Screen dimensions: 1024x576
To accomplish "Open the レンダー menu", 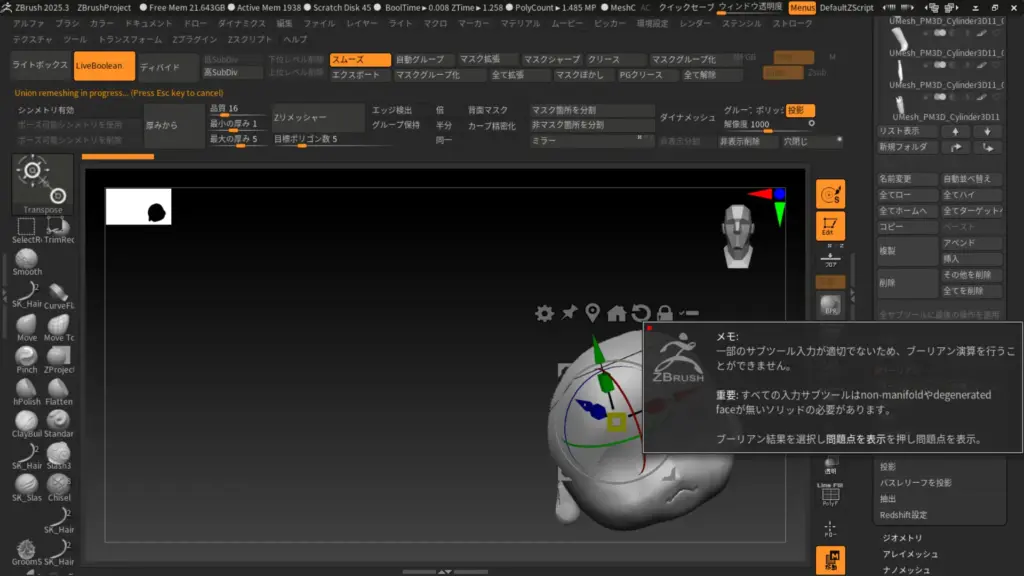I will pos(695,23).
